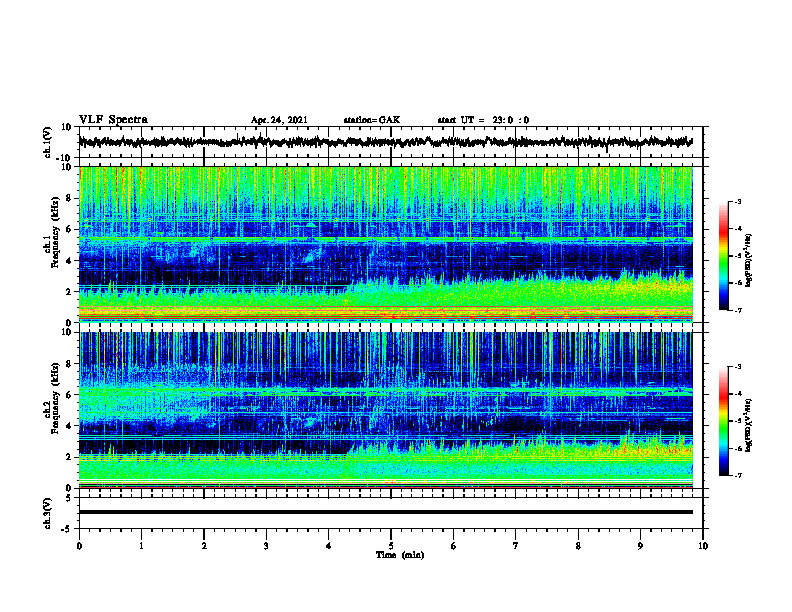Click the "7" minute tick on the time axis

tap(516, 546)
